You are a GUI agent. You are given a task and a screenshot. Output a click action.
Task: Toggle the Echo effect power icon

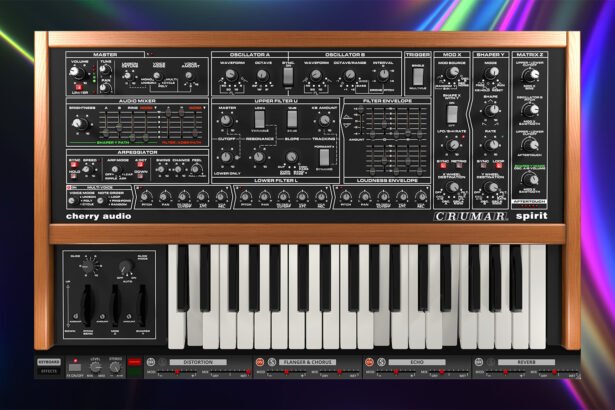coord(369,362)
